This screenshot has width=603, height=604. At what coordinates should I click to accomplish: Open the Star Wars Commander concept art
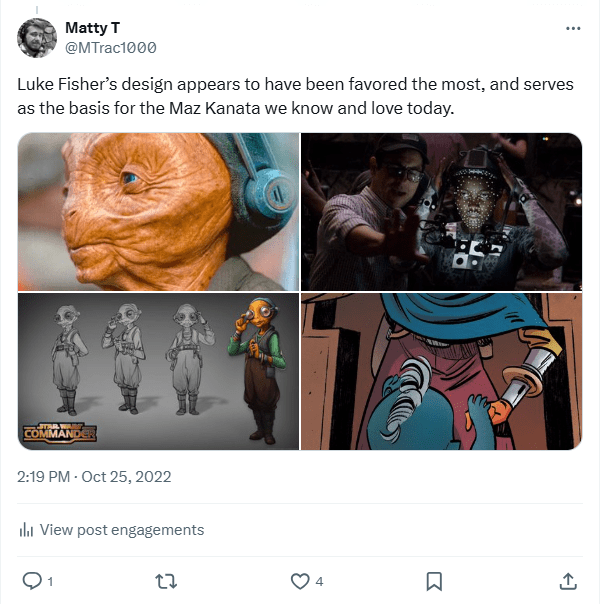click(x=158, y=371)
